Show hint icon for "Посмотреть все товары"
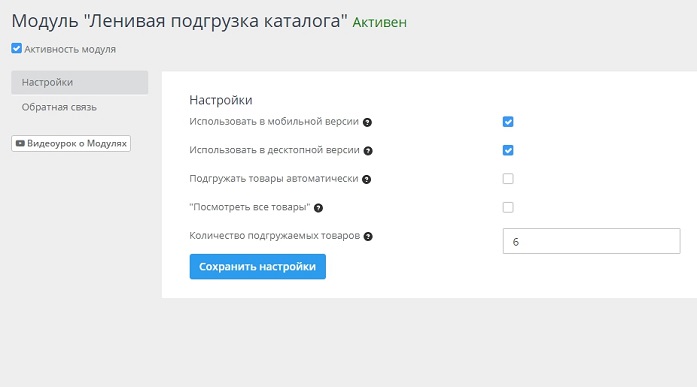The height and width of the screenshot is (387, 697). [318, 207]
